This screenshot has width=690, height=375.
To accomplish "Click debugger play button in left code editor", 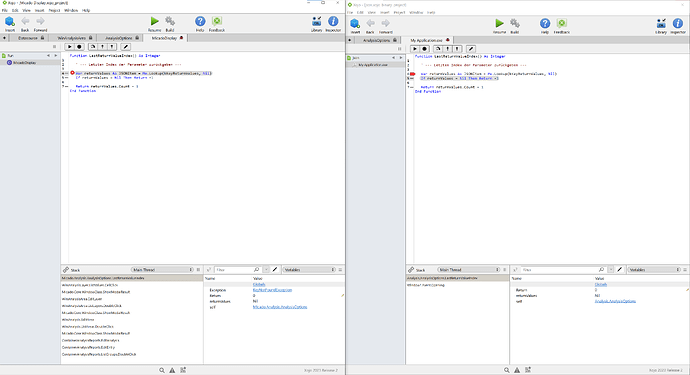I will [x=69, y=47].
